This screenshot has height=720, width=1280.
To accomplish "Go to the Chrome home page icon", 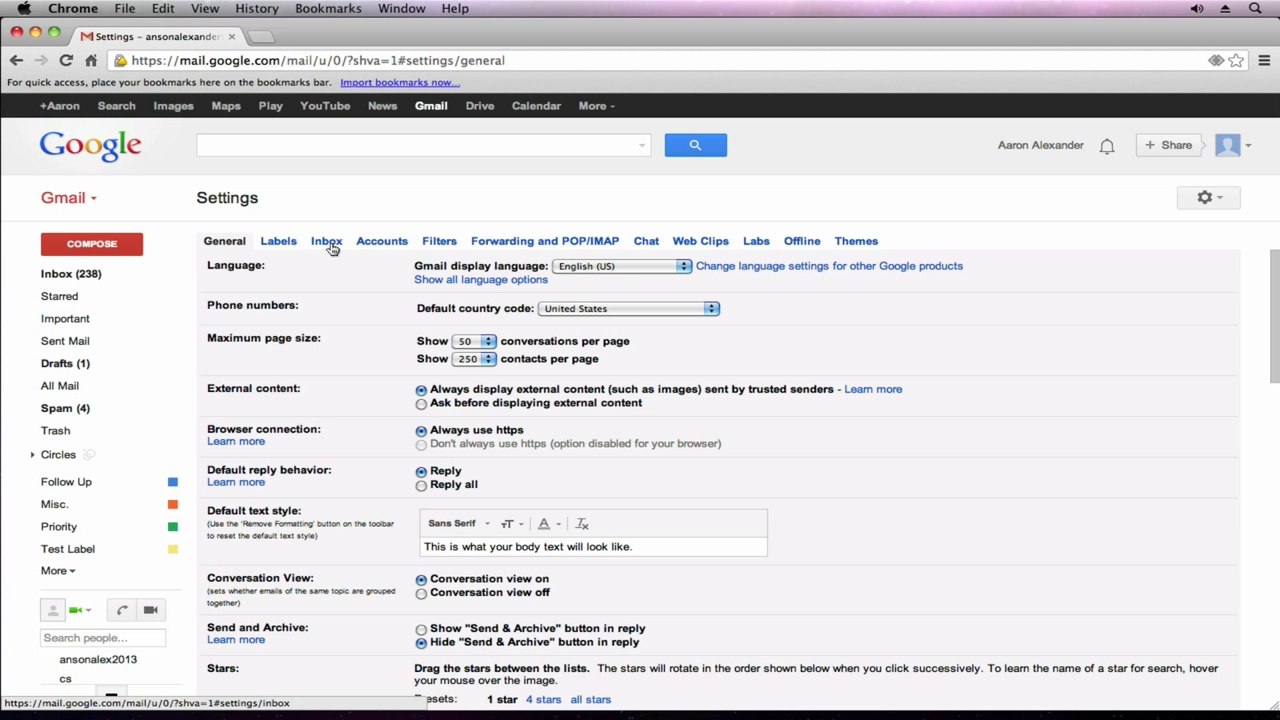I will [90, 60].
